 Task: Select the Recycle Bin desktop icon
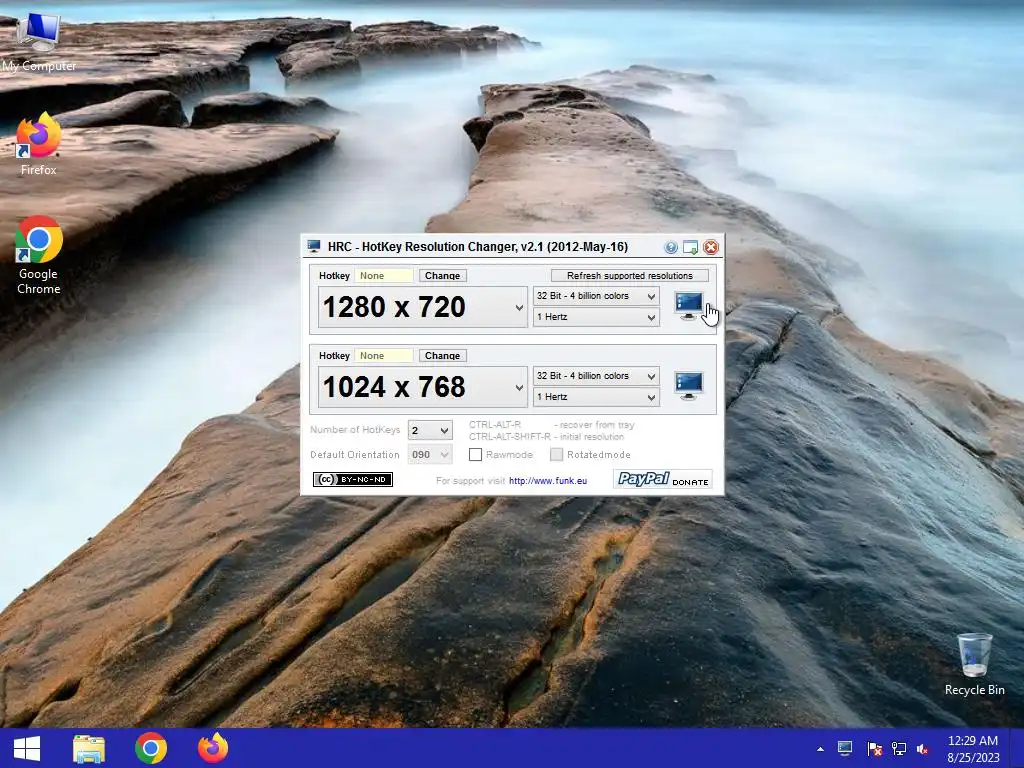pos(974,665)
